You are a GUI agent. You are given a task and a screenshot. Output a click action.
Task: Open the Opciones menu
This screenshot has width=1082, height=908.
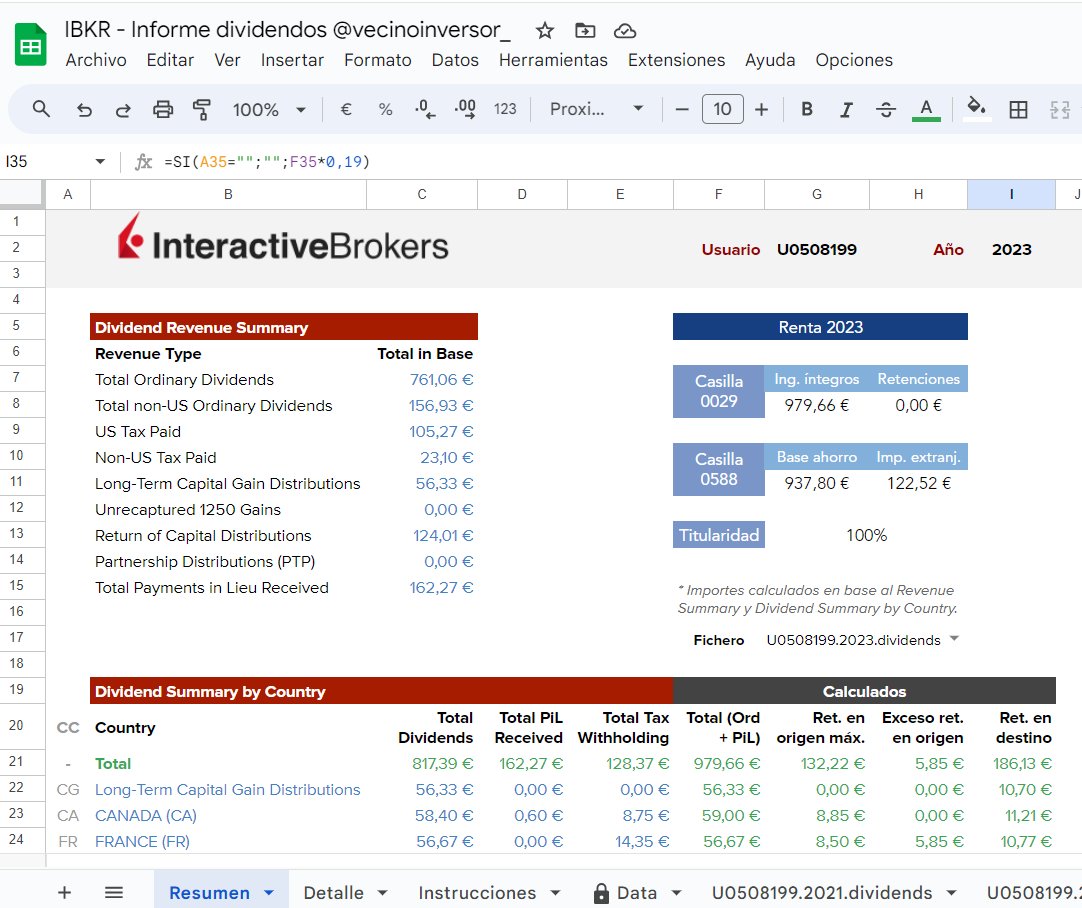click(x=854, y=60)
